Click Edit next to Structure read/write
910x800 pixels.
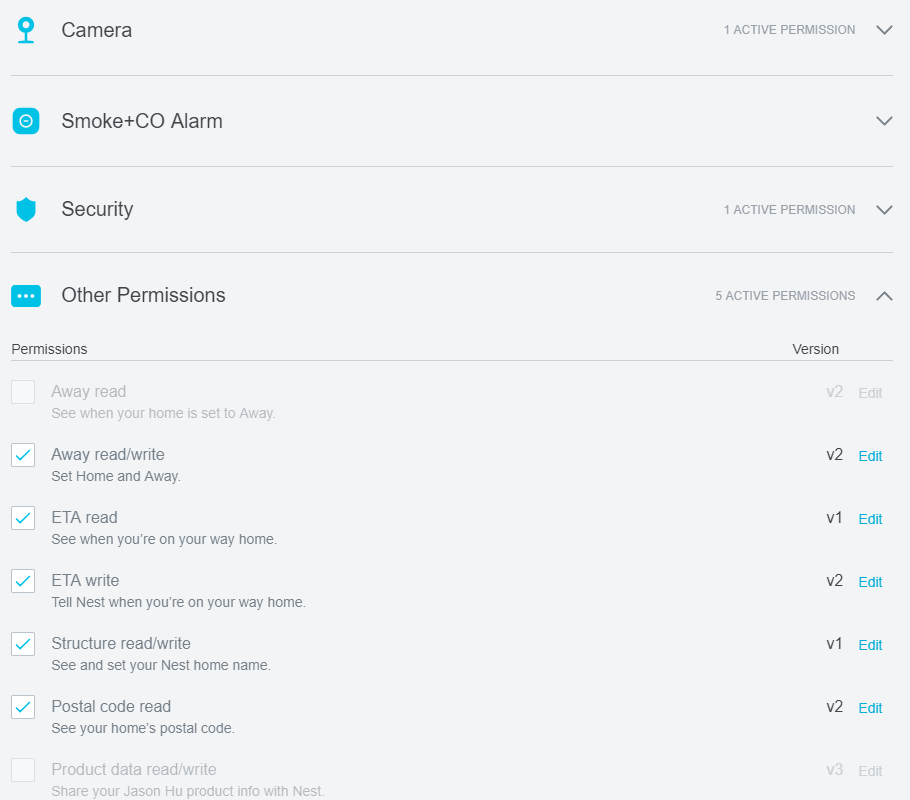click(x=870, y=645)
